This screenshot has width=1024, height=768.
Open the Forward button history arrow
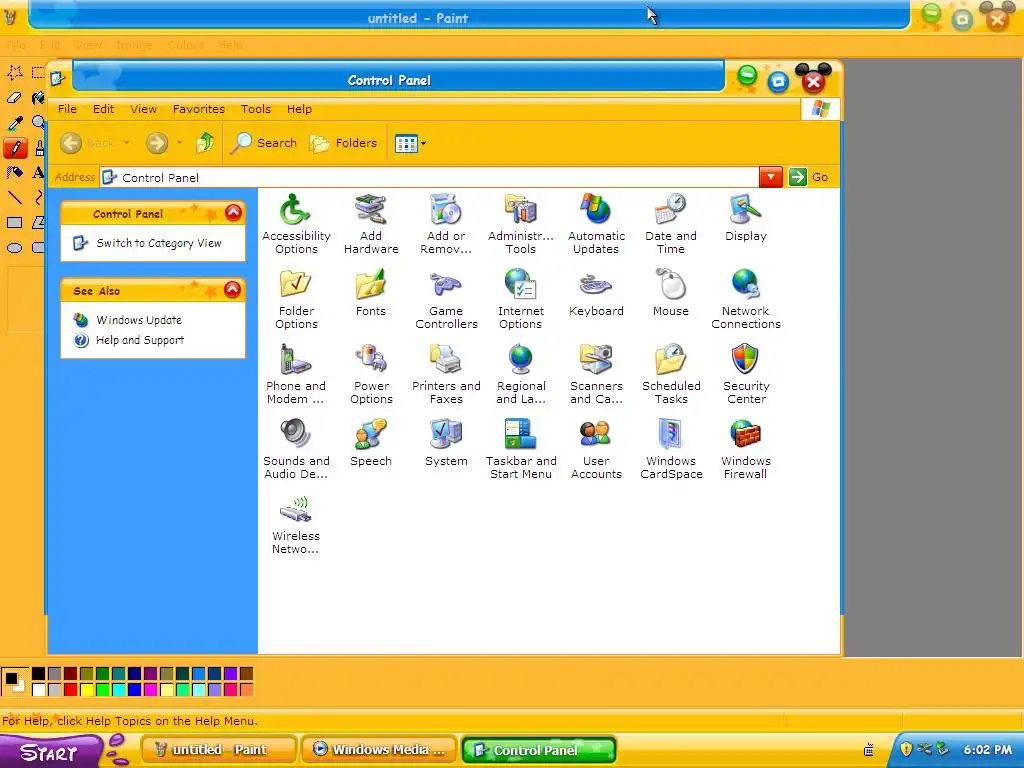[x=179, y=142]
